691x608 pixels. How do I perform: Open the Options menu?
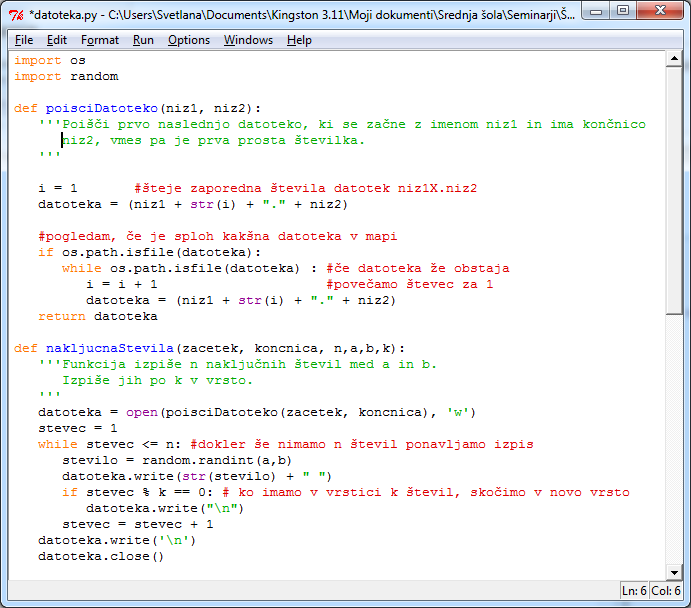189,40
